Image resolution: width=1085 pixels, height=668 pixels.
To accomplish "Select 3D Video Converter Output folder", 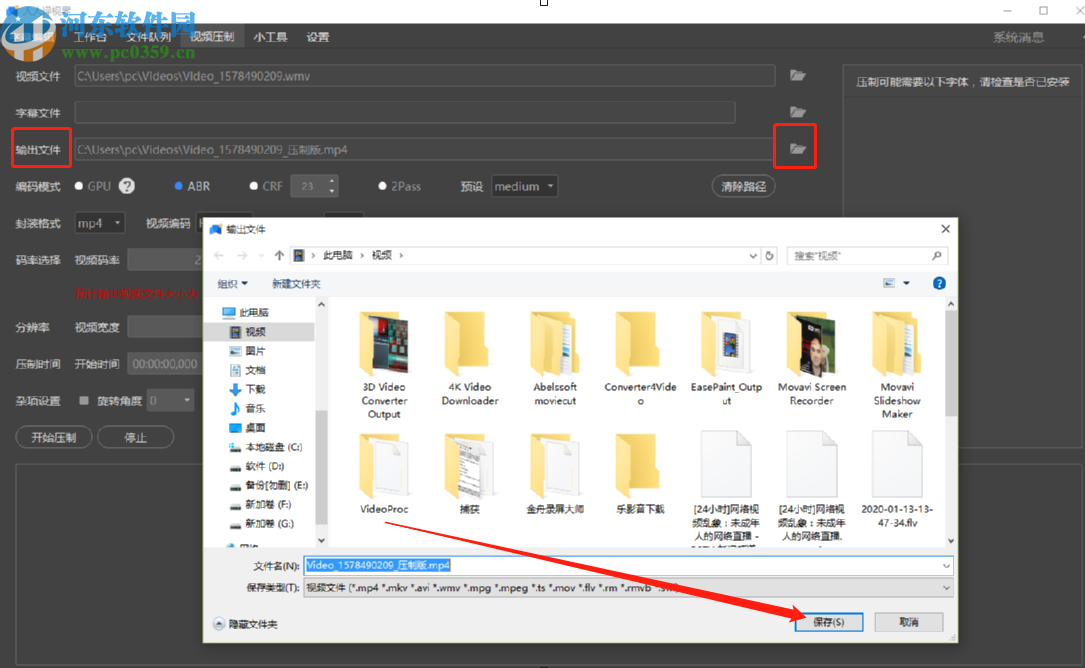I will pyautogui.click(x=384, y=365).
